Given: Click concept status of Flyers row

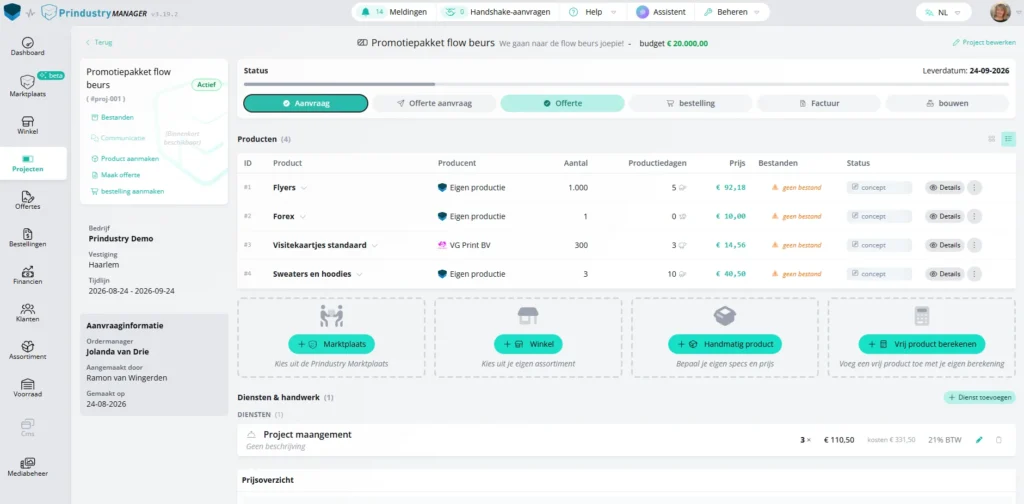Looking at the screenshot, I should [x=879, y=187].
